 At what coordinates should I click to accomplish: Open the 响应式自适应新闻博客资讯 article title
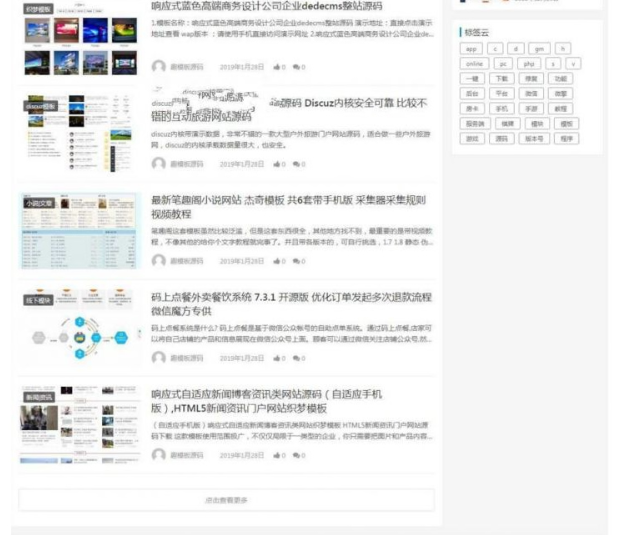coord(266,394)
